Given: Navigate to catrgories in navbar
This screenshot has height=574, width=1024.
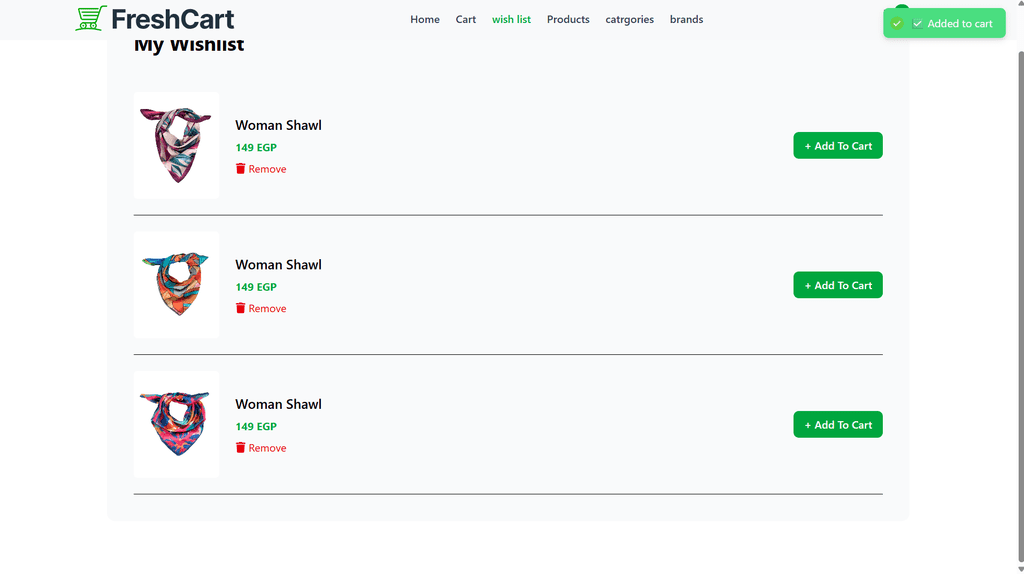Looking at the screenshot, I should (x=629, y=19).
